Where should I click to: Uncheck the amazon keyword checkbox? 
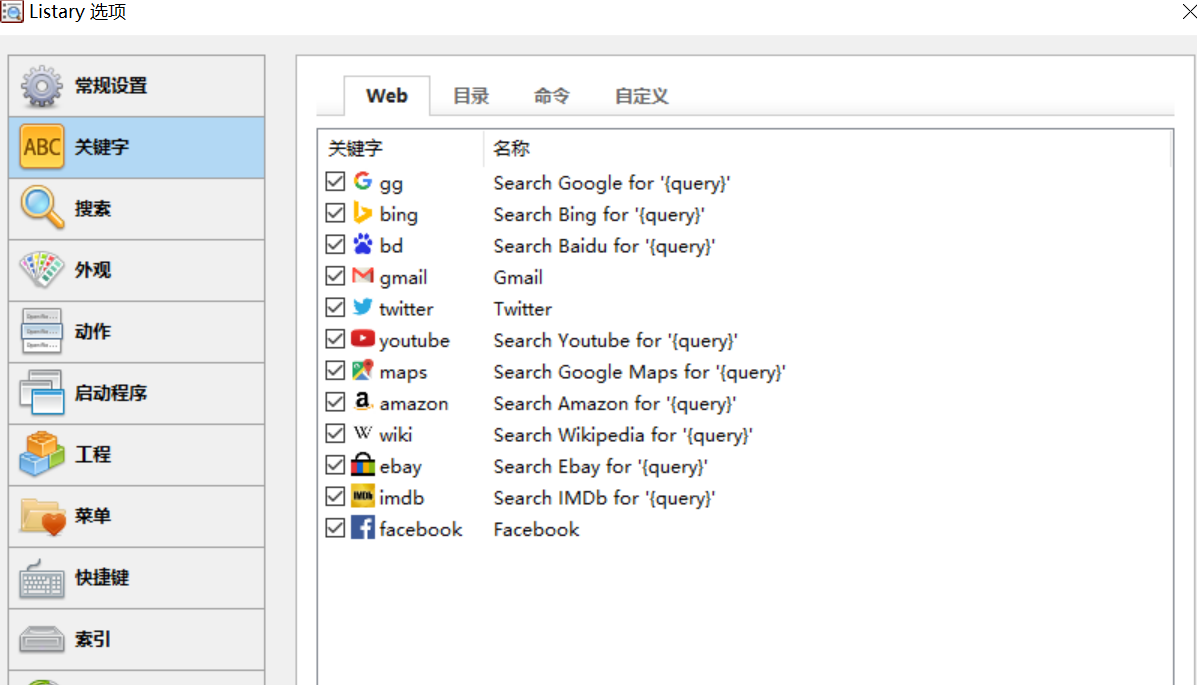coord(335,402)
